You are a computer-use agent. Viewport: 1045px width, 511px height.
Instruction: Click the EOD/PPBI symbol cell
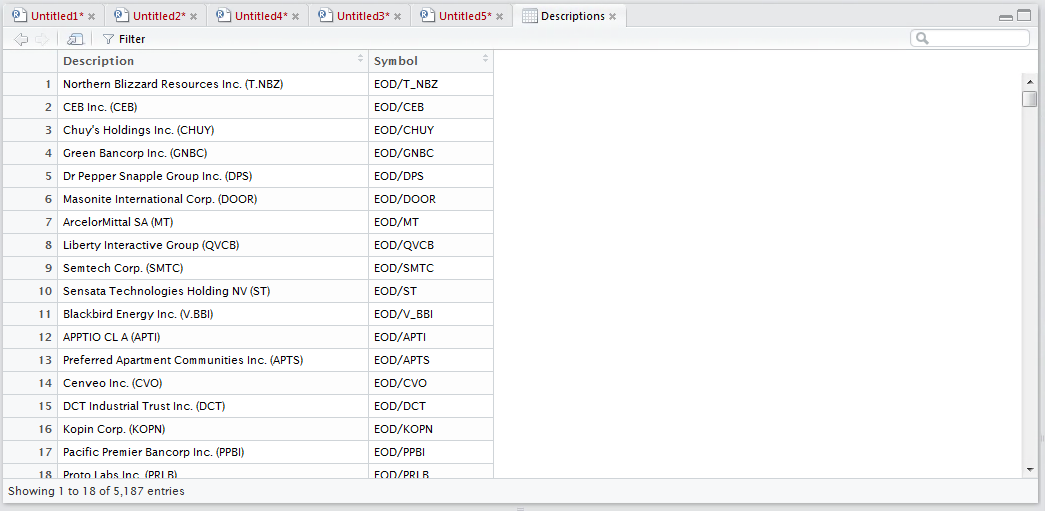click(431, 452)
